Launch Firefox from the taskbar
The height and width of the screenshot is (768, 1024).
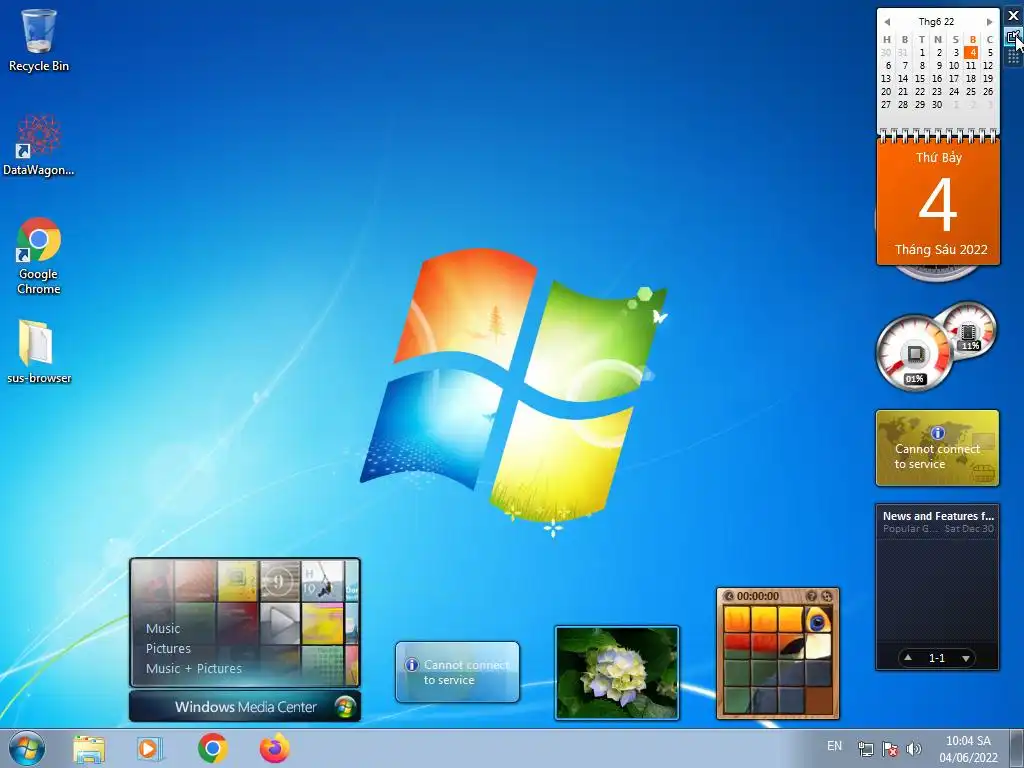pos(274,749)
